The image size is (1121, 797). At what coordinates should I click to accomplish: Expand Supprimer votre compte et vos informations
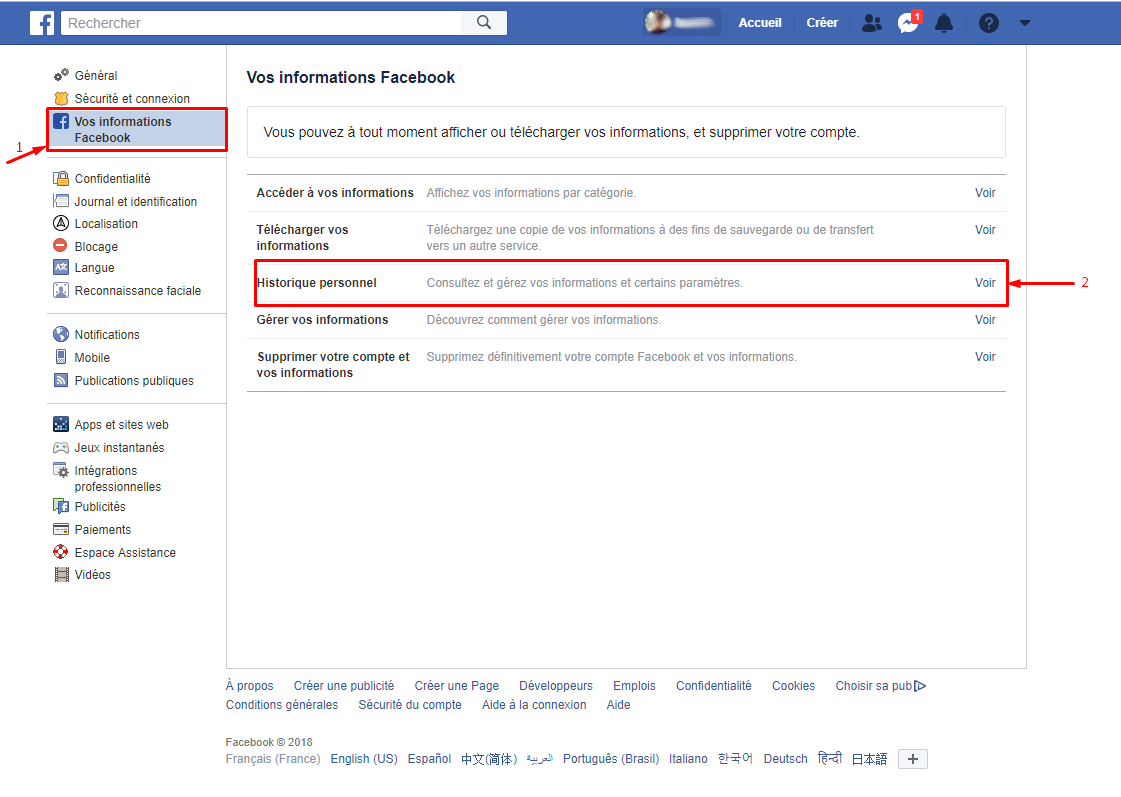click(x=626, y=365)
